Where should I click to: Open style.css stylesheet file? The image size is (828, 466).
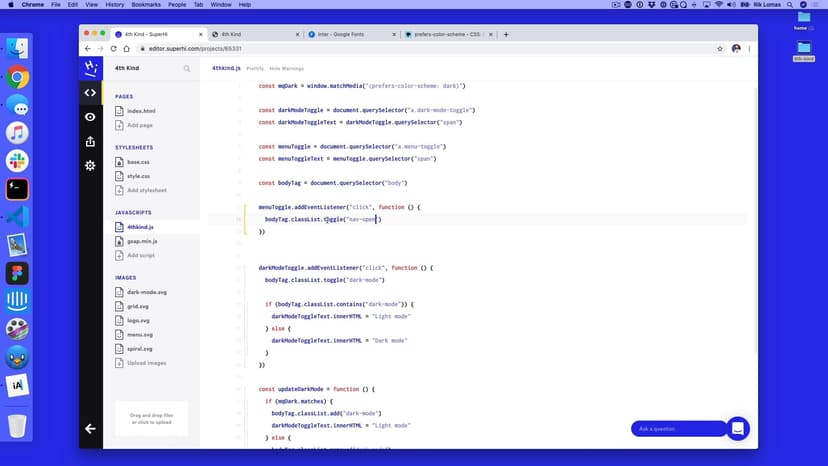pos(138,176)
